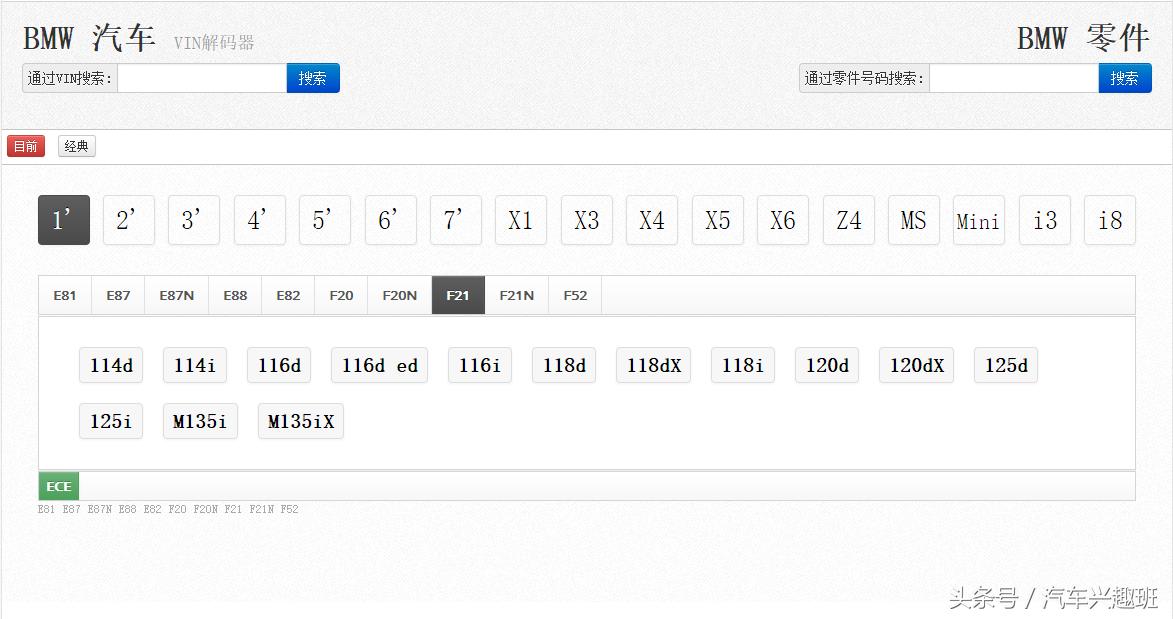
Task: Choose the X5 model series button
Action: [x=717, y=220]
